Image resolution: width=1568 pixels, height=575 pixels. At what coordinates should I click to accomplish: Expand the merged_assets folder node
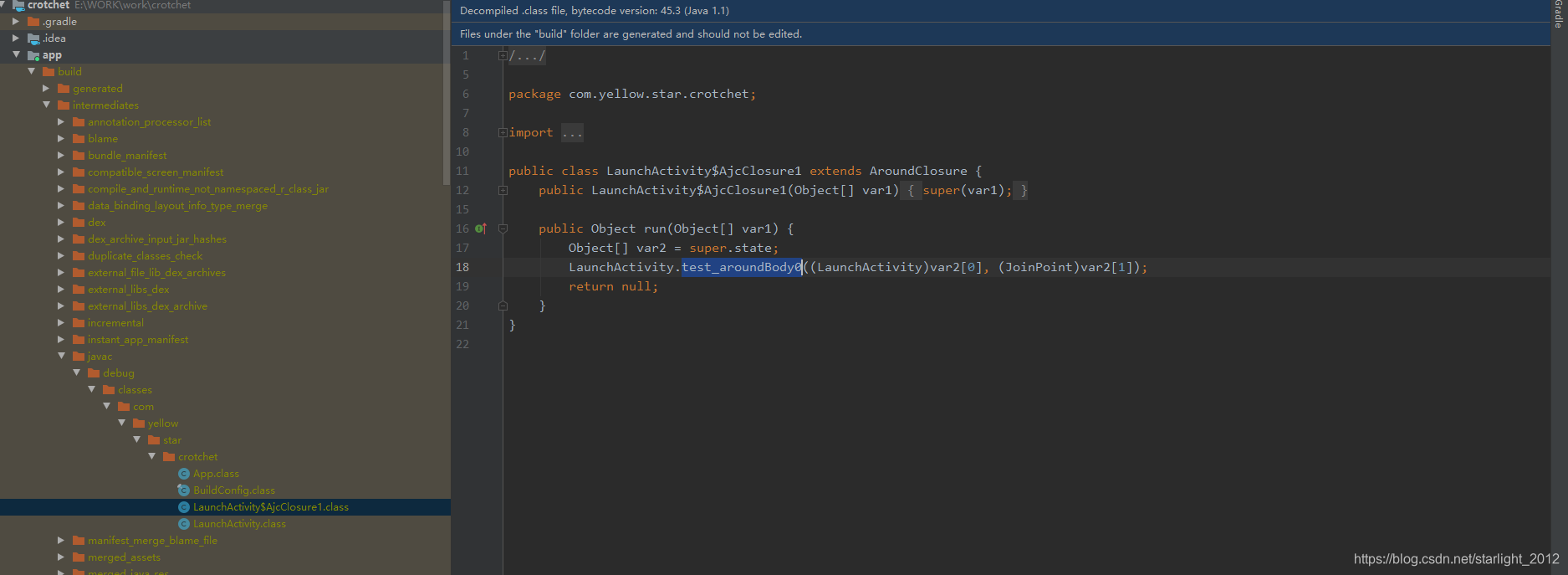point(61,557)
